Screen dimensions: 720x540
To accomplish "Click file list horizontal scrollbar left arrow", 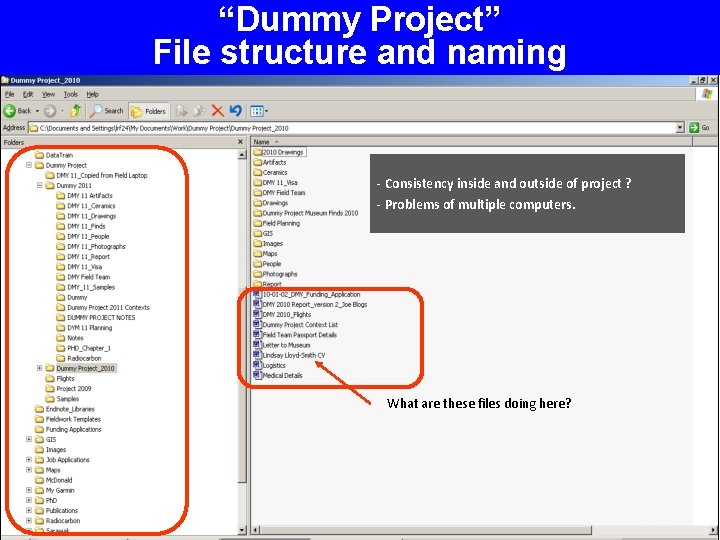I will click(256, 530).
